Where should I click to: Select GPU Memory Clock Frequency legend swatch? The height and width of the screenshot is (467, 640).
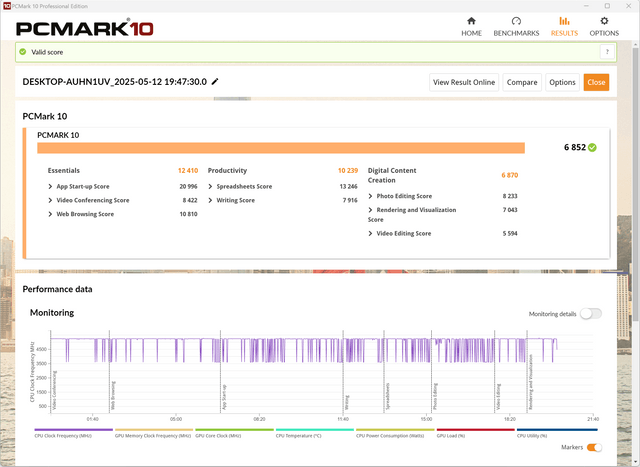(154, 429)
